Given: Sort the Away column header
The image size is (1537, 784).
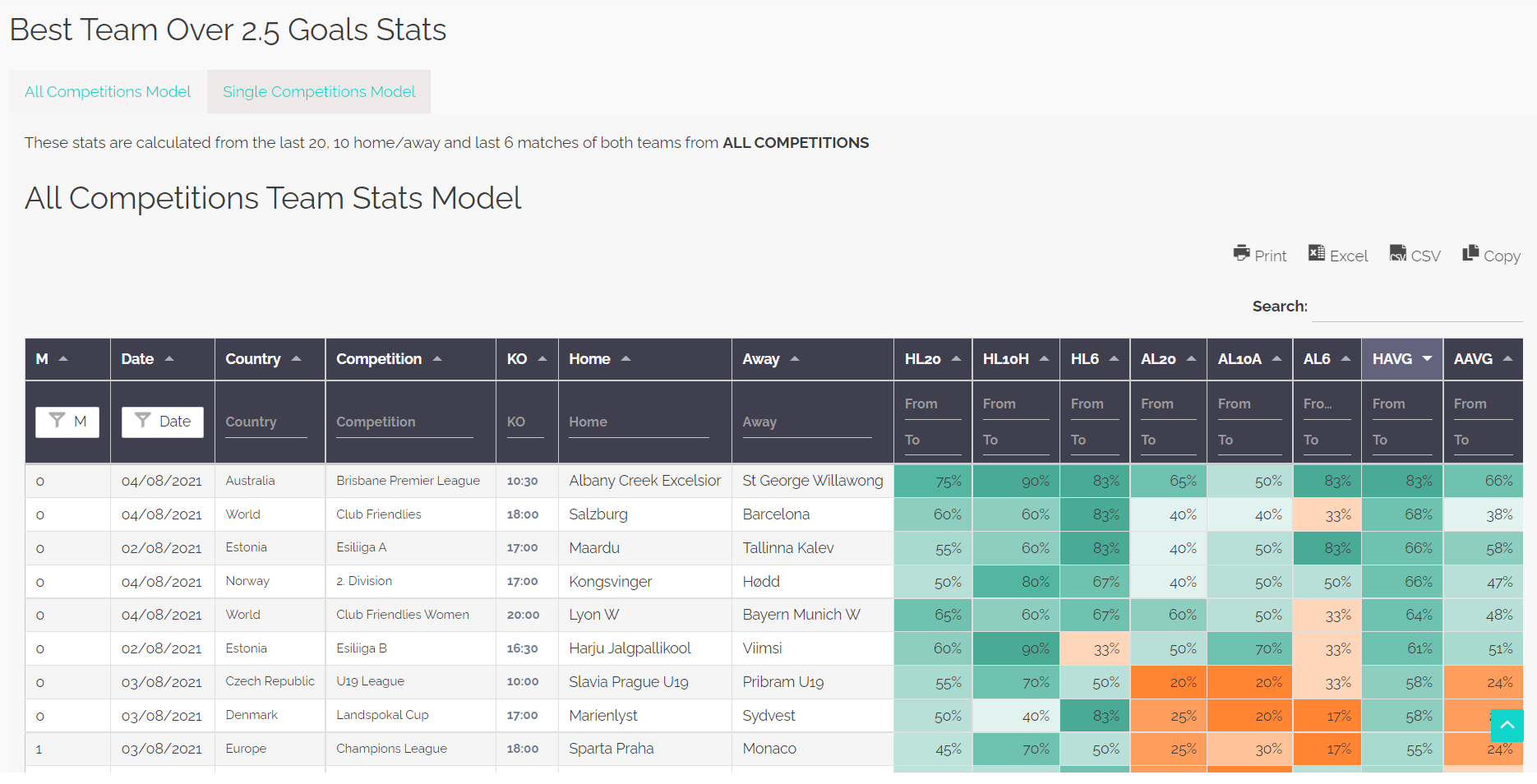Looking at the screenshot, I should click(x=794, y=358).
